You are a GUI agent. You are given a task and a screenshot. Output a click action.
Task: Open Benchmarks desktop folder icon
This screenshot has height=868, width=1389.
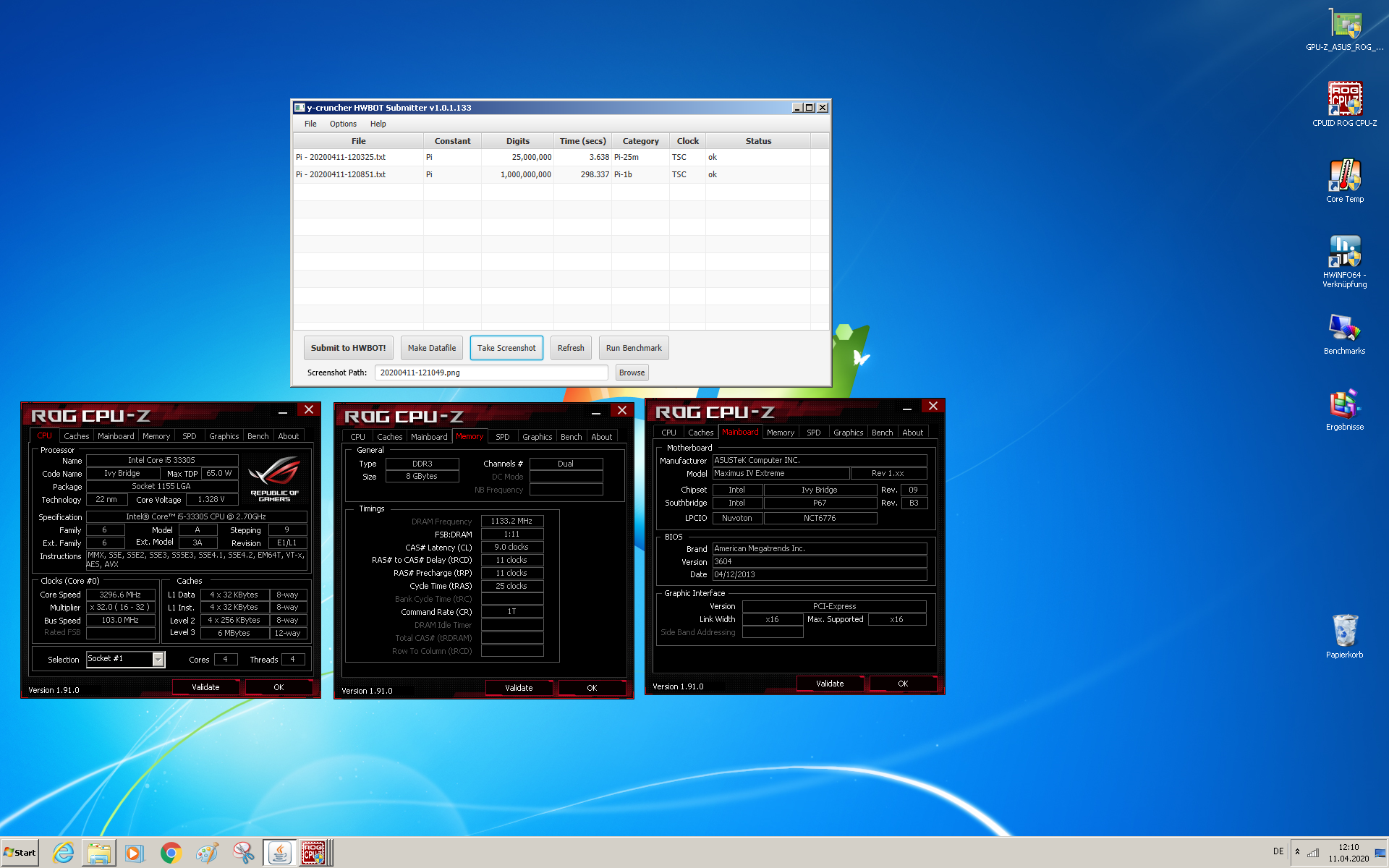1345,334
